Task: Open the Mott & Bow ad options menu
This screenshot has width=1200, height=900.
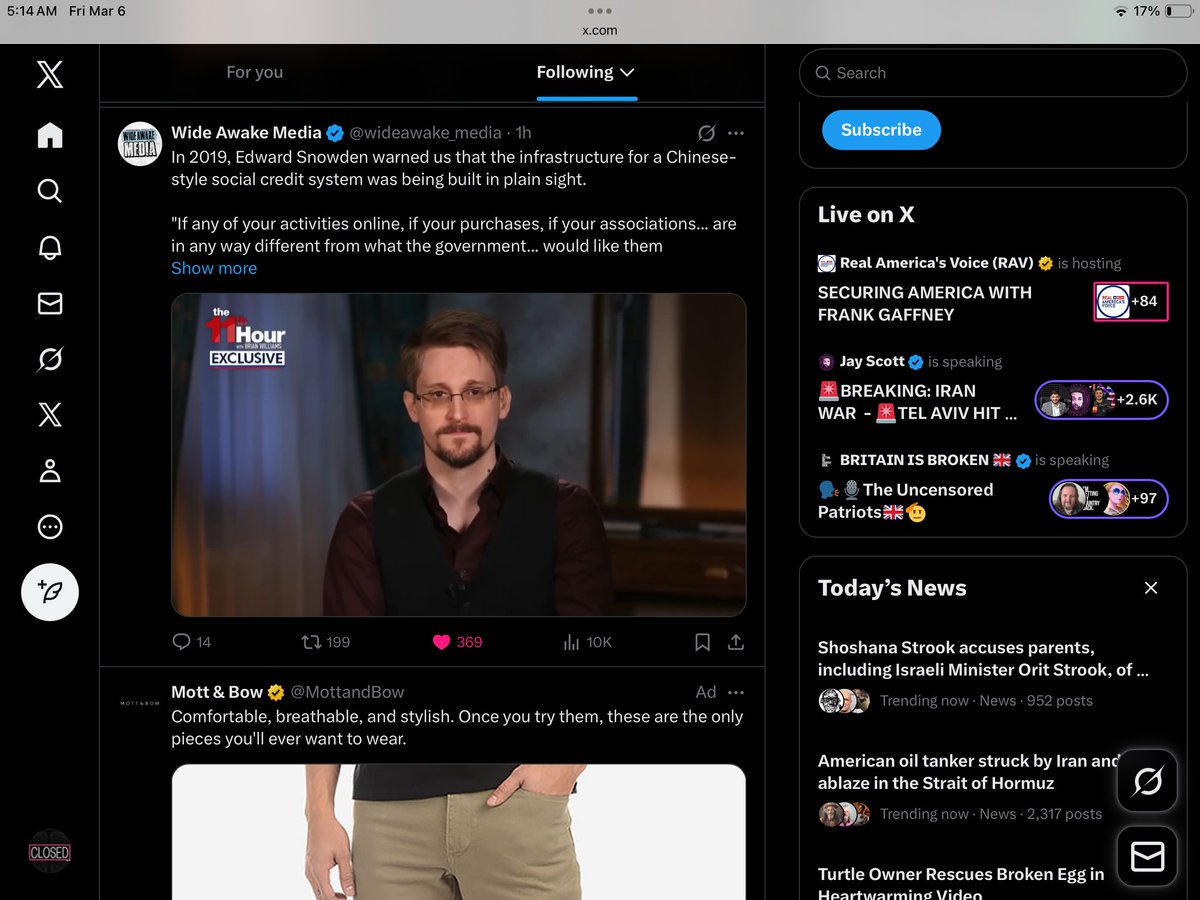Action: tap(736, 691)
